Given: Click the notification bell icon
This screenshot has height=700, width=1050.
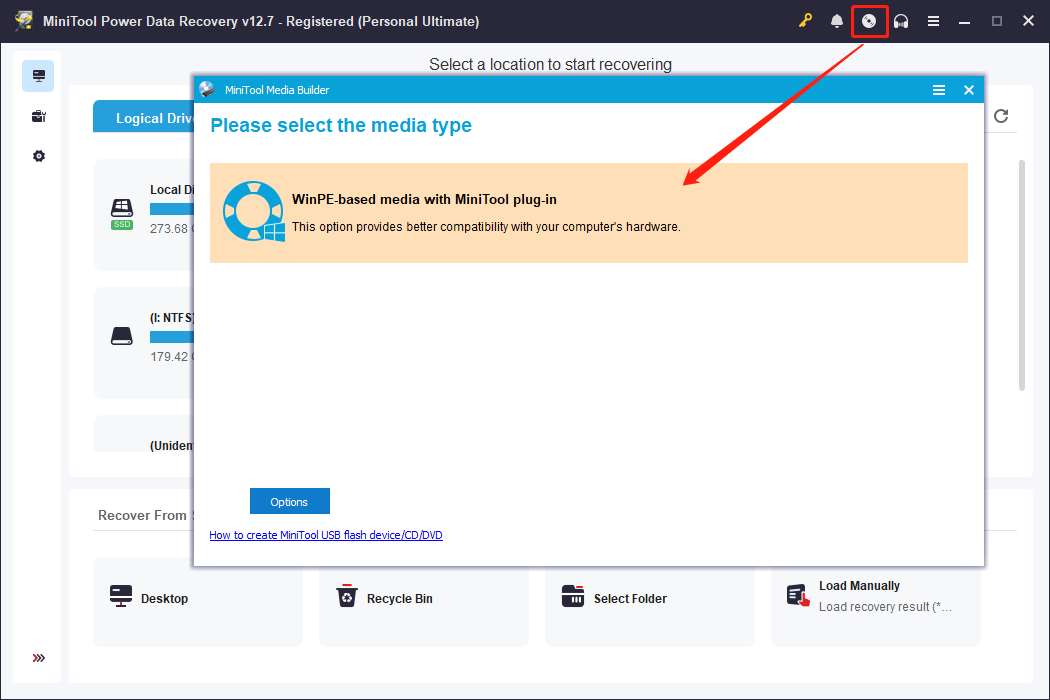Looking at the screenshot, I should tap(837, 20).
